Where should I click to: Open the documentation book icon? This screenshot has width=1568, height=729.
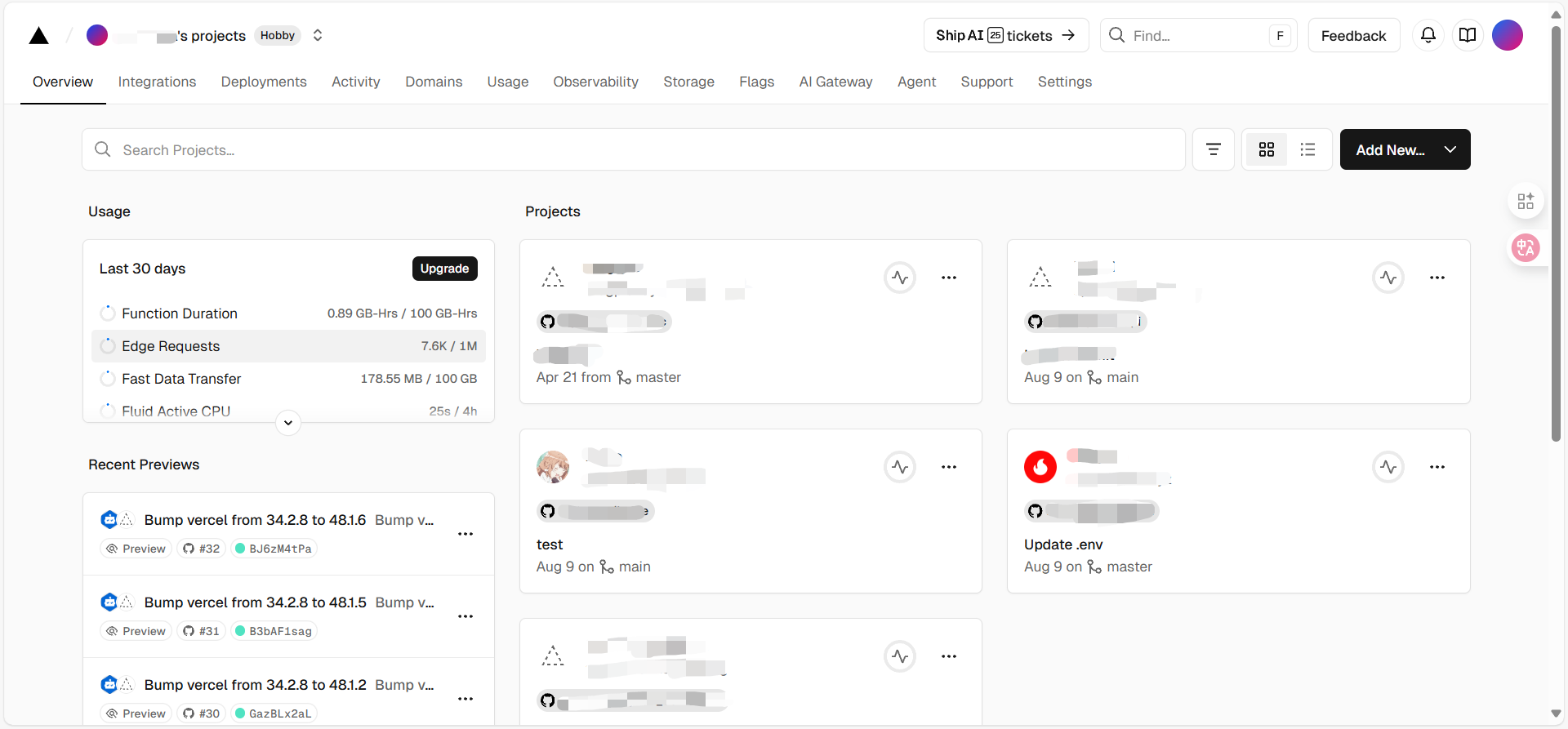1468,35
